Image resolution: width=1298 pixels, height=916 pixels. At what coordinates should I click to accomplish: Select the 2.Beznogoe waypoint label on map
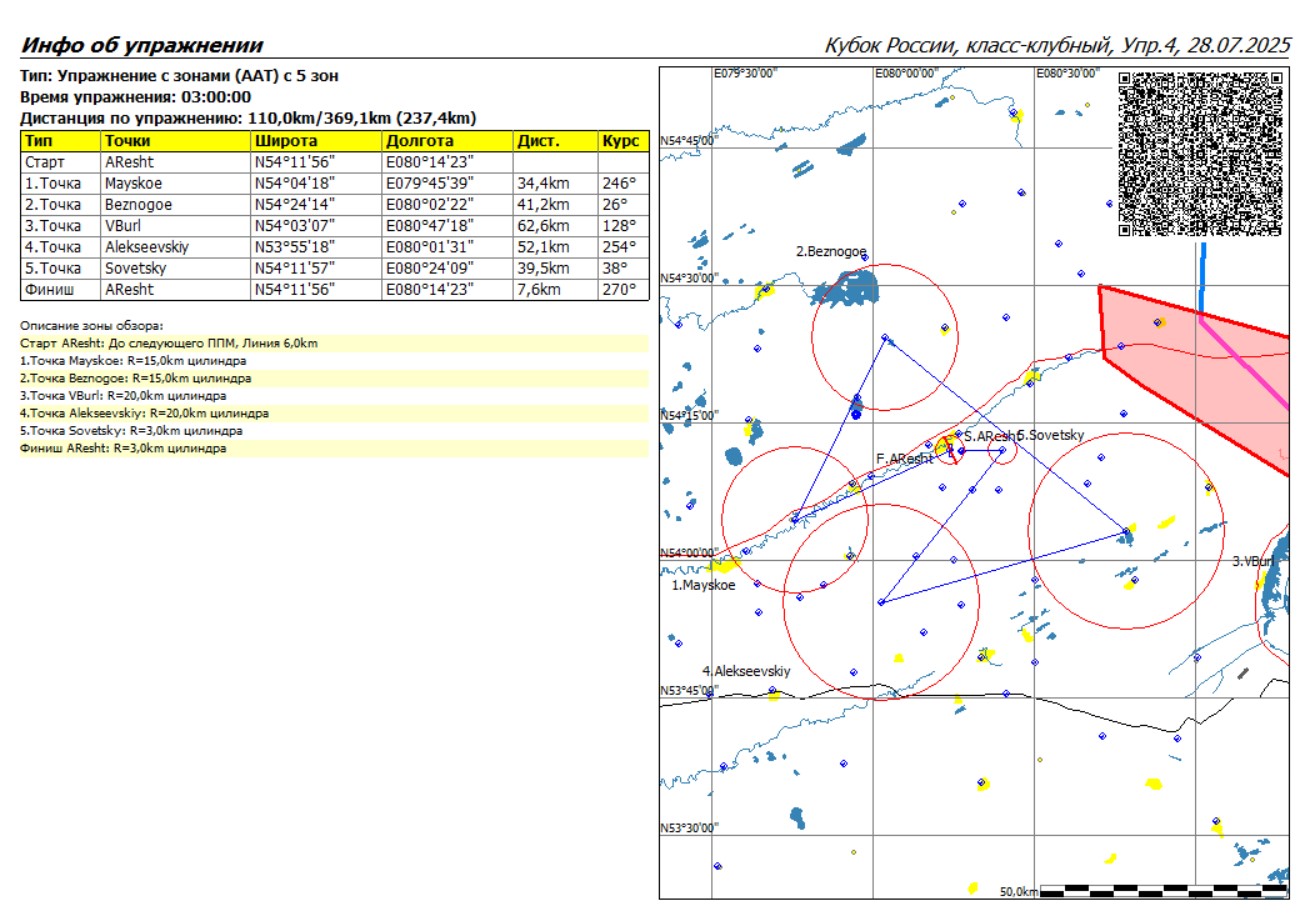[x=831, y=252]
